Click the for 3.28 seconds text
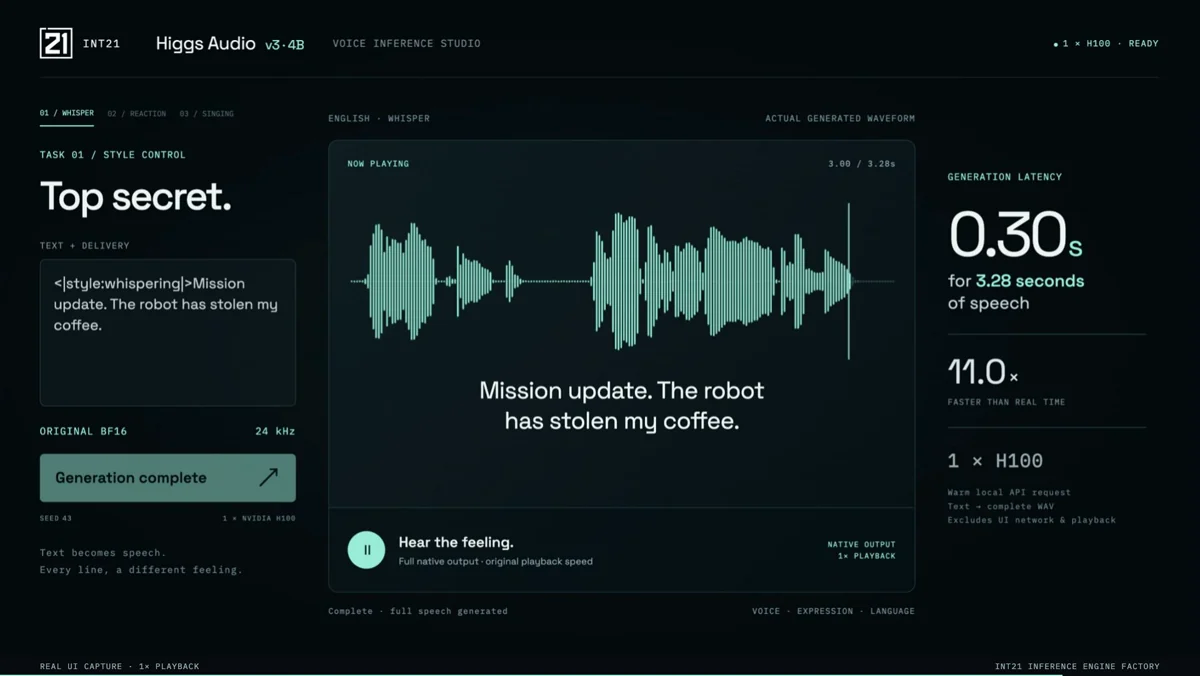The height and width of the screenshot is (676, 1200). coord(1016,281)
